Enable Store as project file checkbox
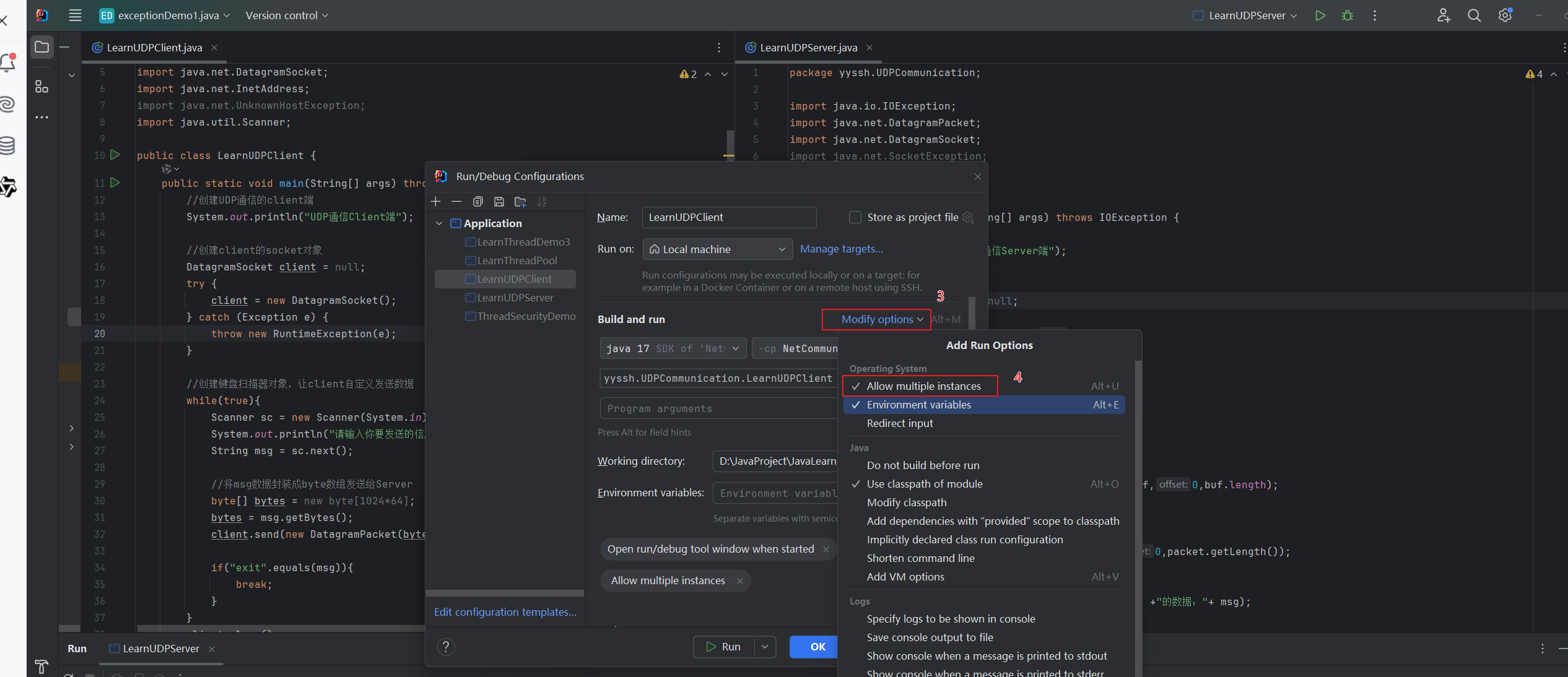Viewport: 1568px width, 677px height. [855, 217]
